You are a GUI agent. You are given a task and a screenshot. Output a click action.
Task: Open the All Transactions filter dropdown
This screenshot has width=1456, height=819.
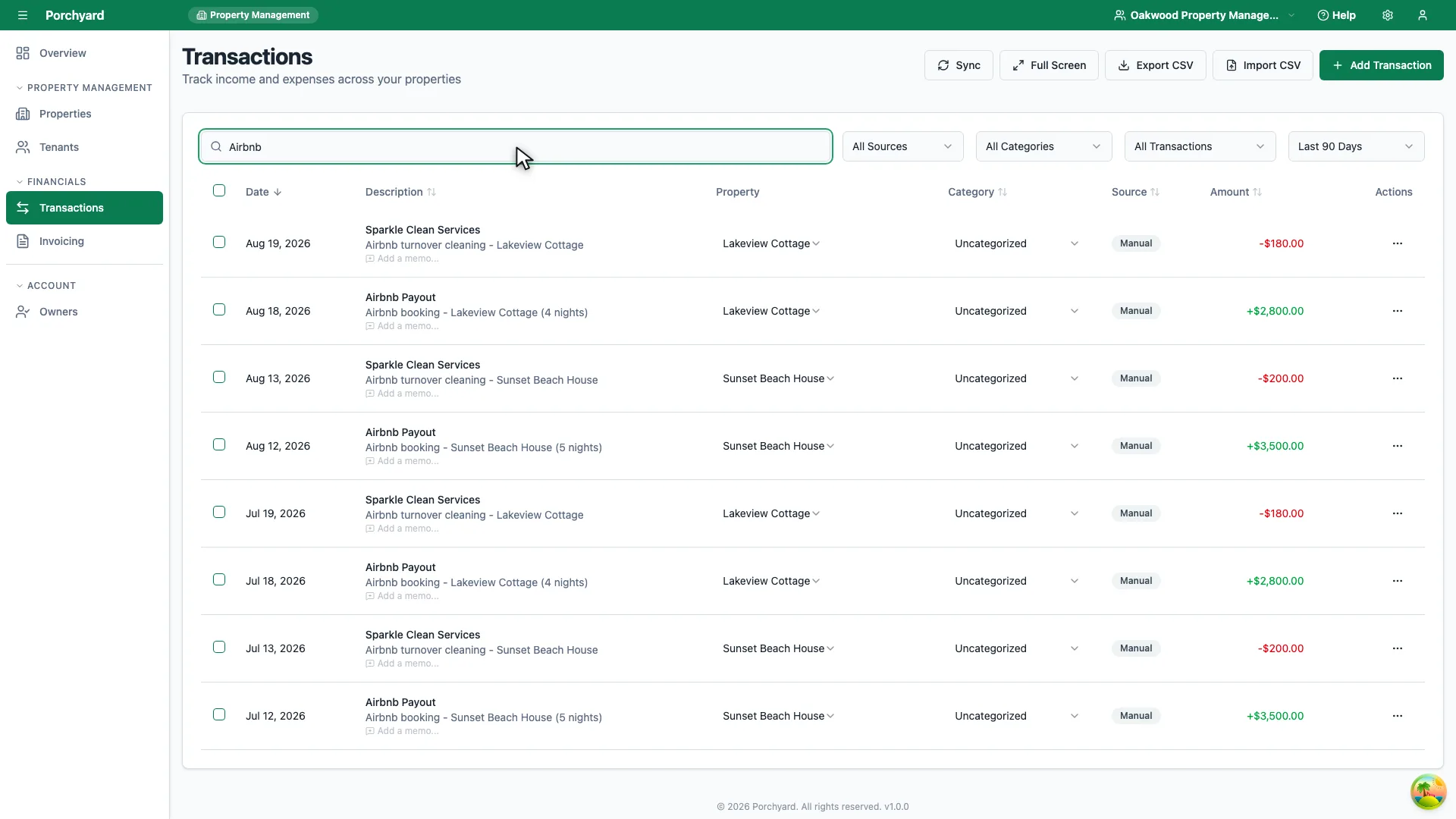coord(1200,146)
